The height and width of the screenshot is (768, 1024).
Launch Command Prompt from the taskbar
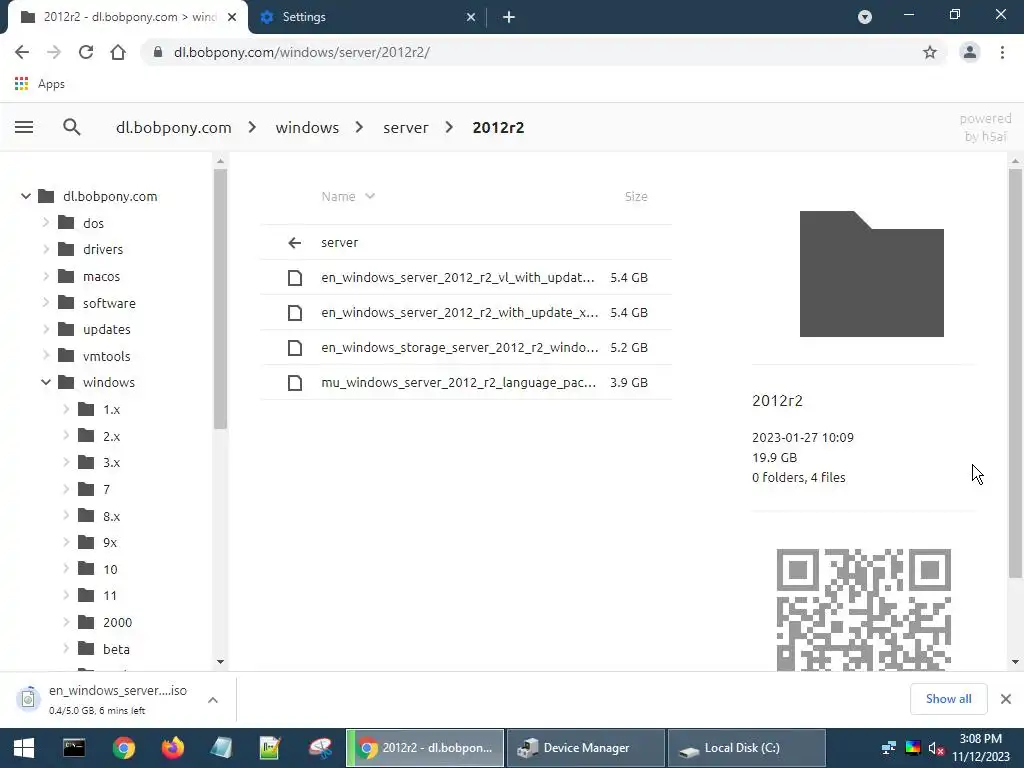[74, 748]
